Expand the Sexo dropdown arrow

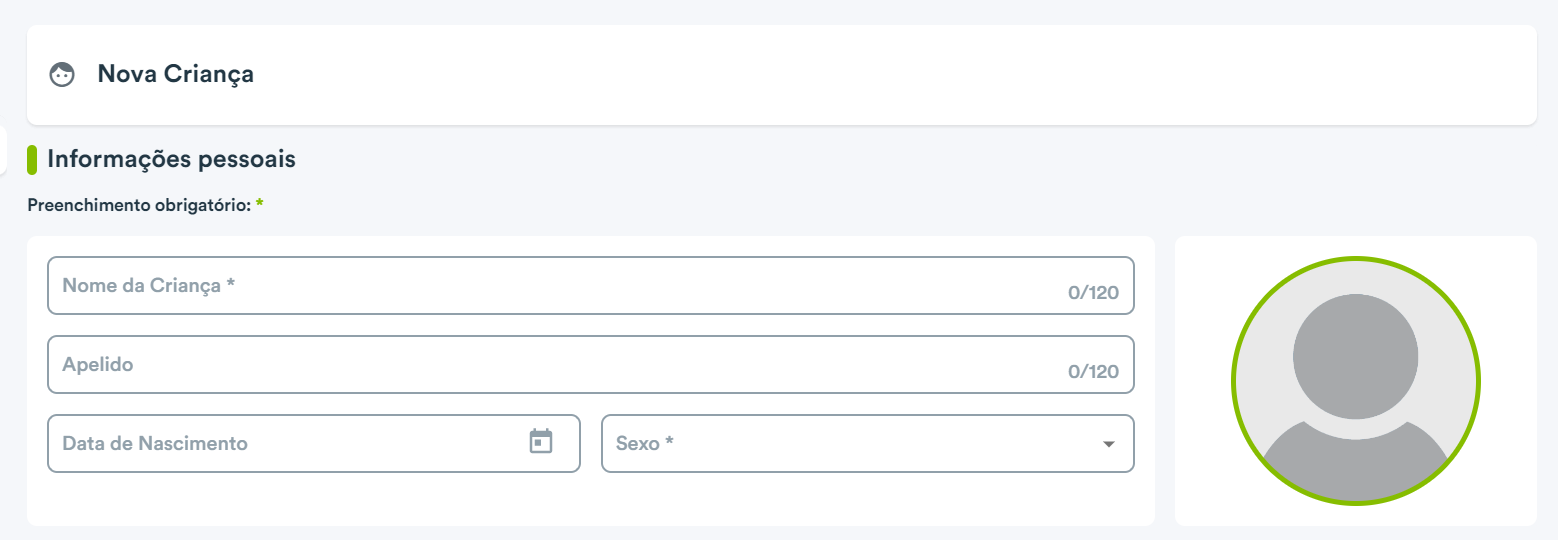1108,444
